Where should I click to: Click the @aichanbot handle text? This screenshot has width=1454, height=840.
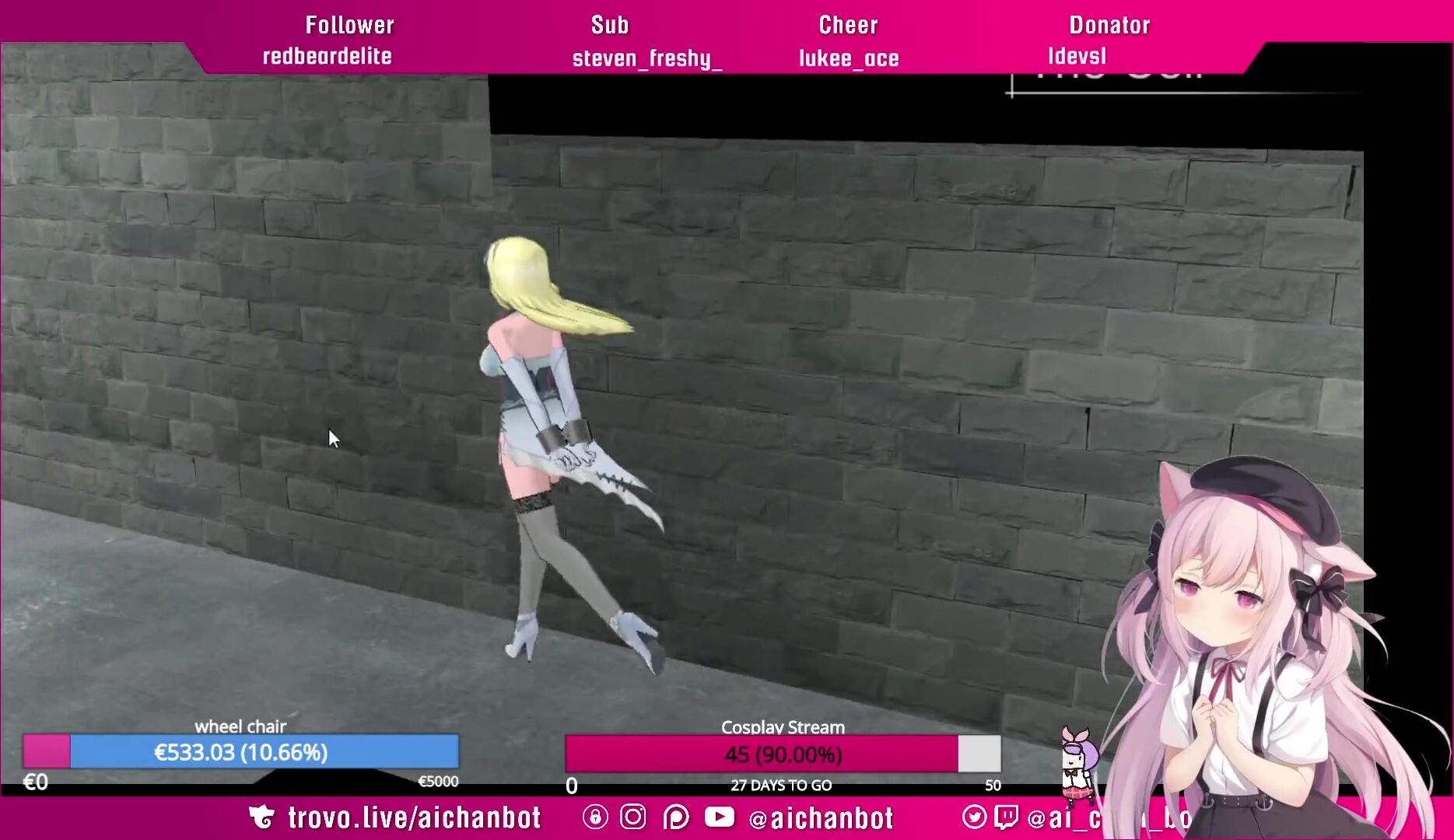click(821, 818)
